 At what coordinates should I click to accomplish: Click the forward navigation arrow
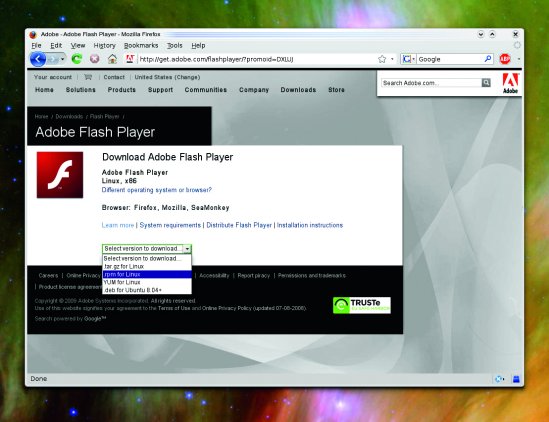[x=53, y=59]
